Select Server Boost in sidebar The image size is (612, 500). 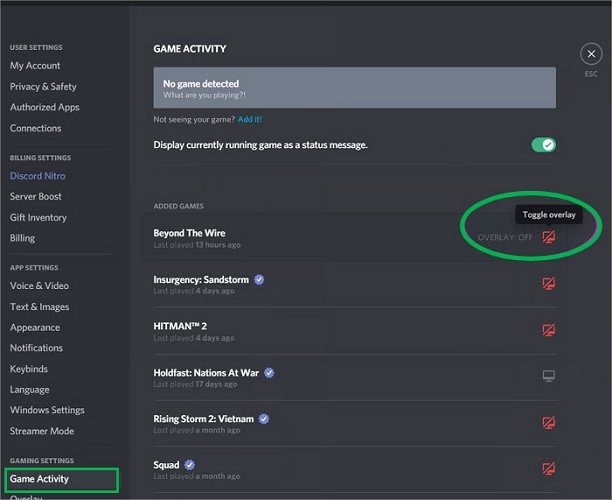(36, 196)
